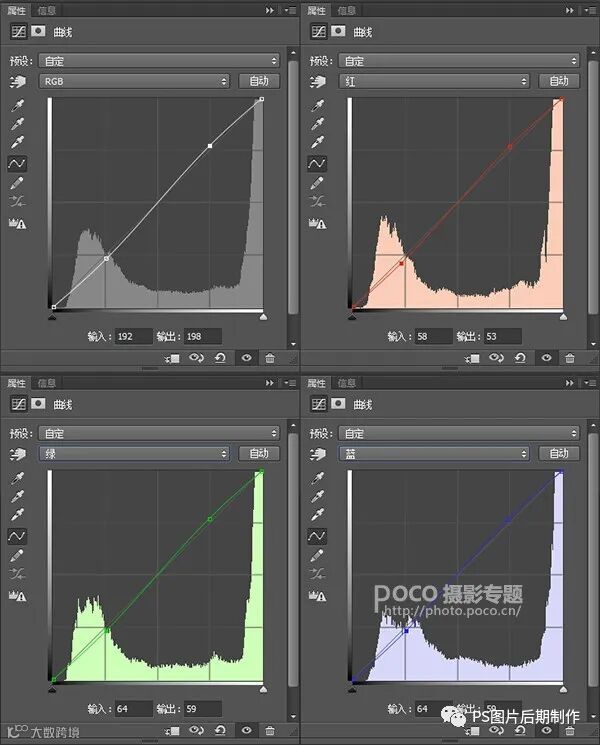Open preset dropdown in RGB panel
The width and height of the screenshot is (600, 745).
[x=159, y=61]
